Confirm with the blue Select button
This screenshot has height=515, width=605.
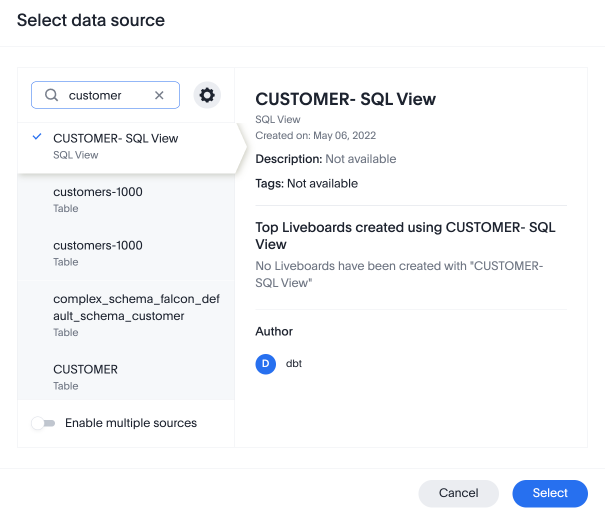pyautogui.click(x=549, y=493)
